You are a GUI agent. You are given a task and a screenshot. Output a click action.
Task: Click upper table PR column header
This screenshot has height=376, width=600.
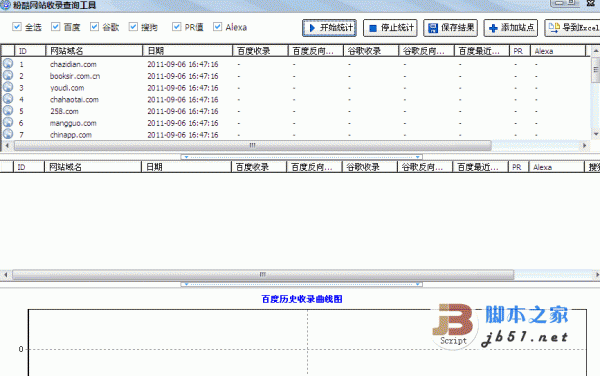coord(520,51)
